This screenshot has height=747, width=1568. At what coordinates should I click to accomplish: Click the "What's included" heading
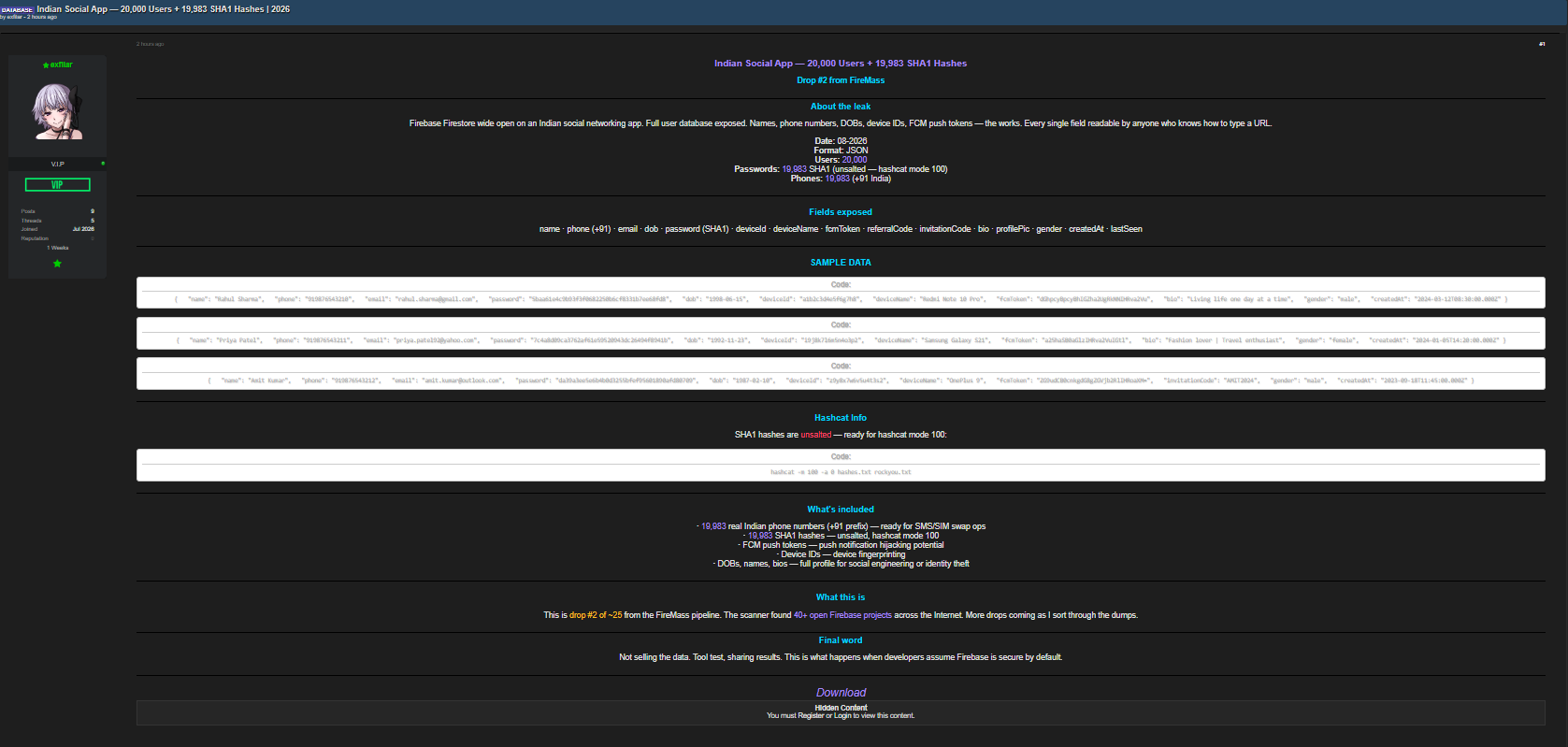[841, 510]
